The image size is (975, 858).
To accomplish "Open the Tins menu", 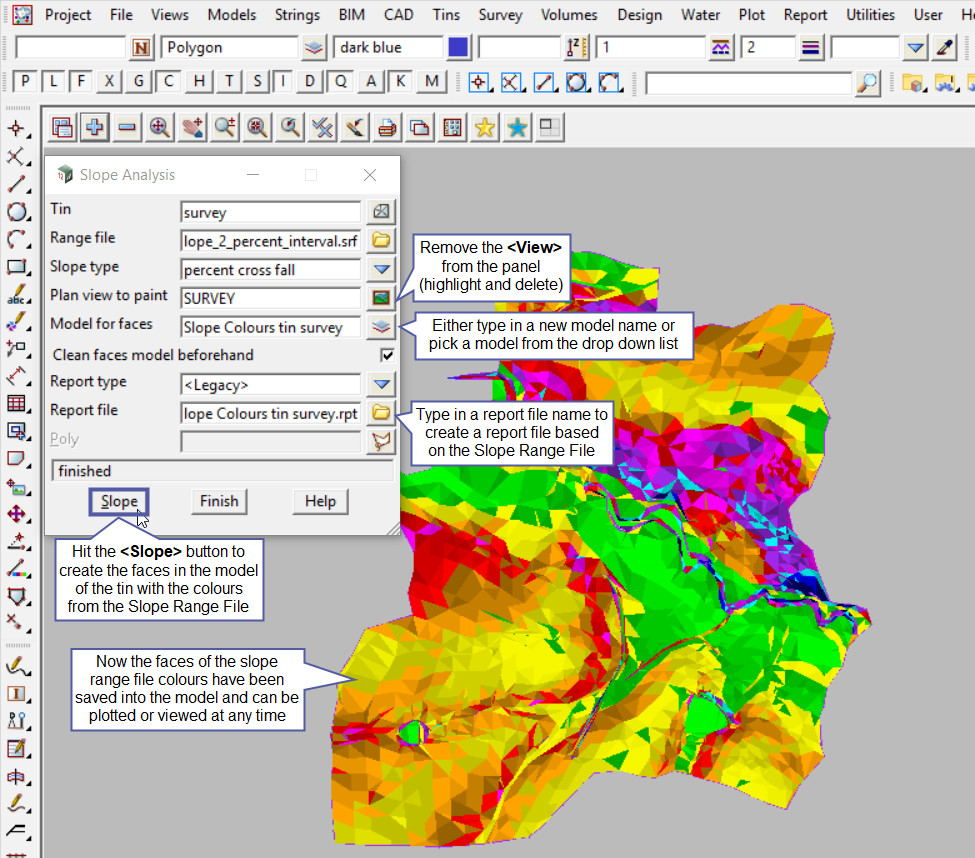I will coord(446,15).
